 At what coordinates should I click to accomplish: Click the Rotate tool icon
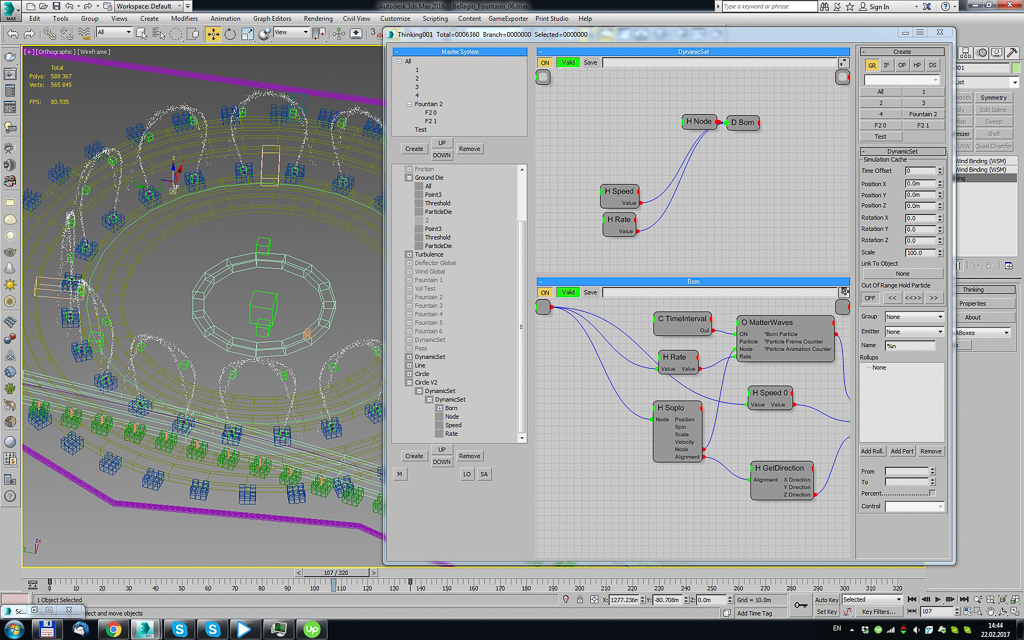pyautogui.click(x=230, y=33)
